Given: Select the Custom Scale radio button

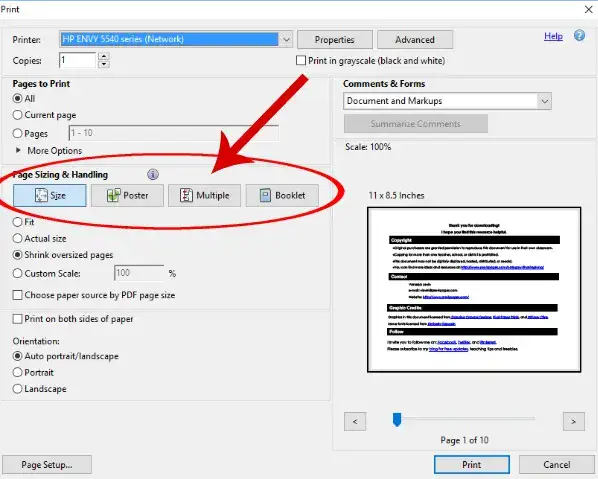Looking at the screenshot, I should click(17, 273).
